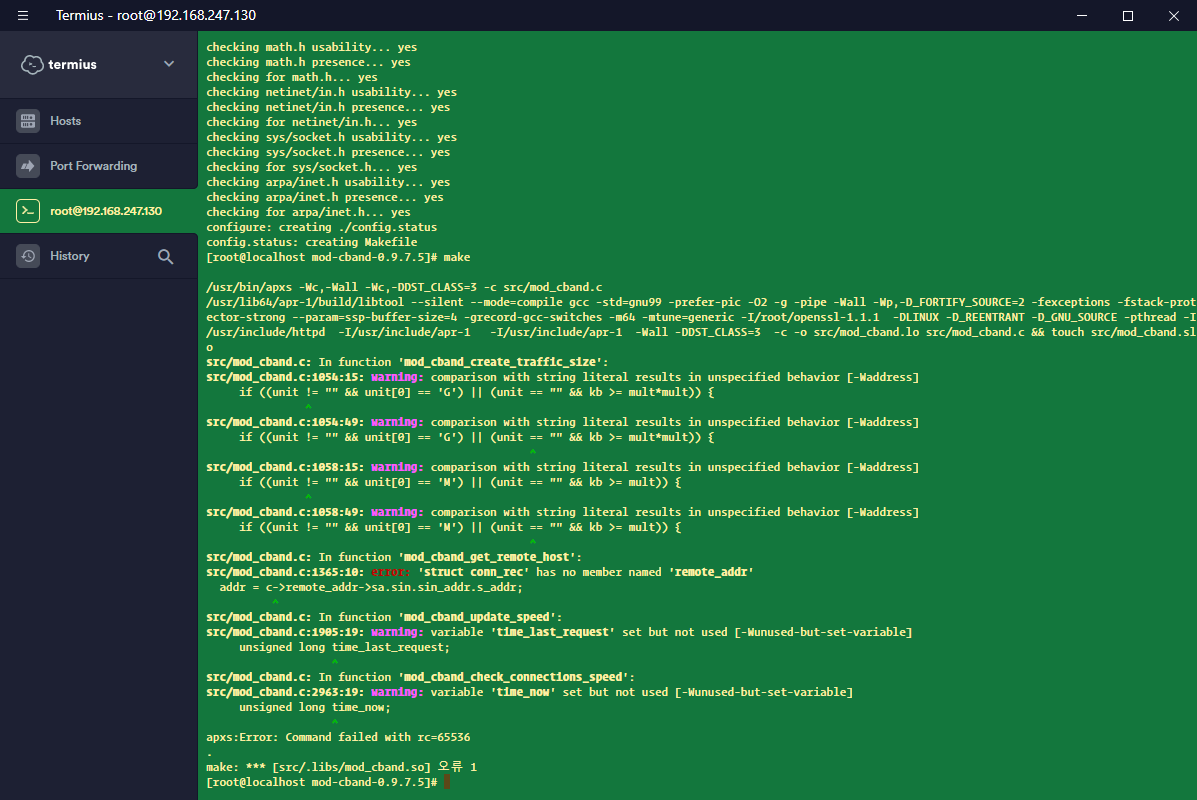This screenshot has height=800, width=1197.
Task: Select the root@192.168.247.130 session tab
Action: coord(105,211)
